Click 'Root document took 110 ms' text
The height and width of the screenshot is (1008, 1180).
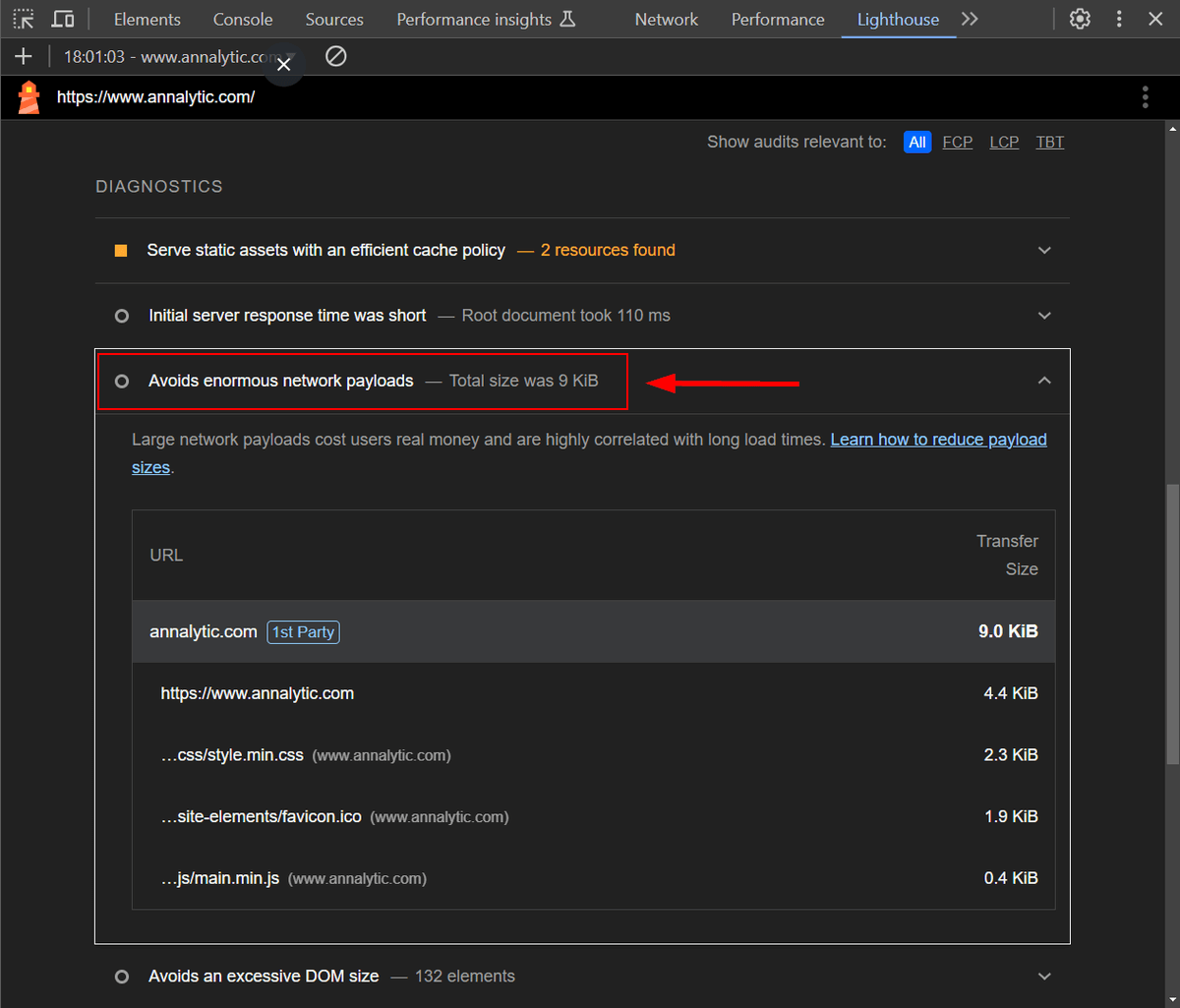(x=565, y=316)
